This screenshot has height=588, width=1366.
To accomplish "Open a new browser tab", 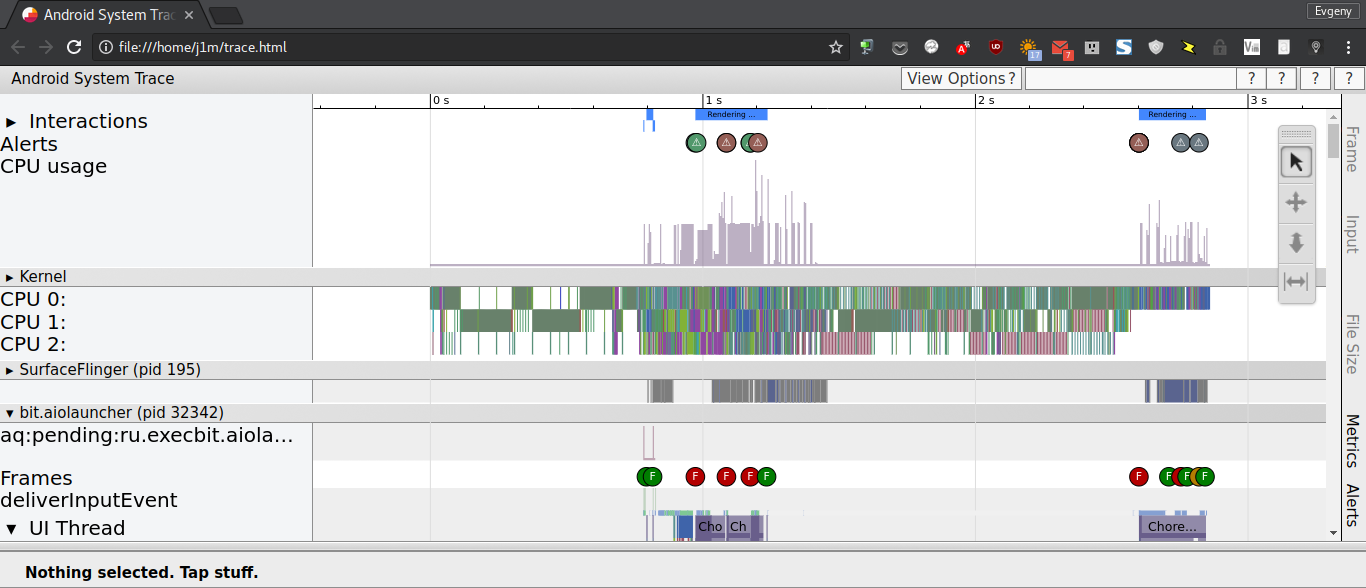I will click(x=227, y=15).
